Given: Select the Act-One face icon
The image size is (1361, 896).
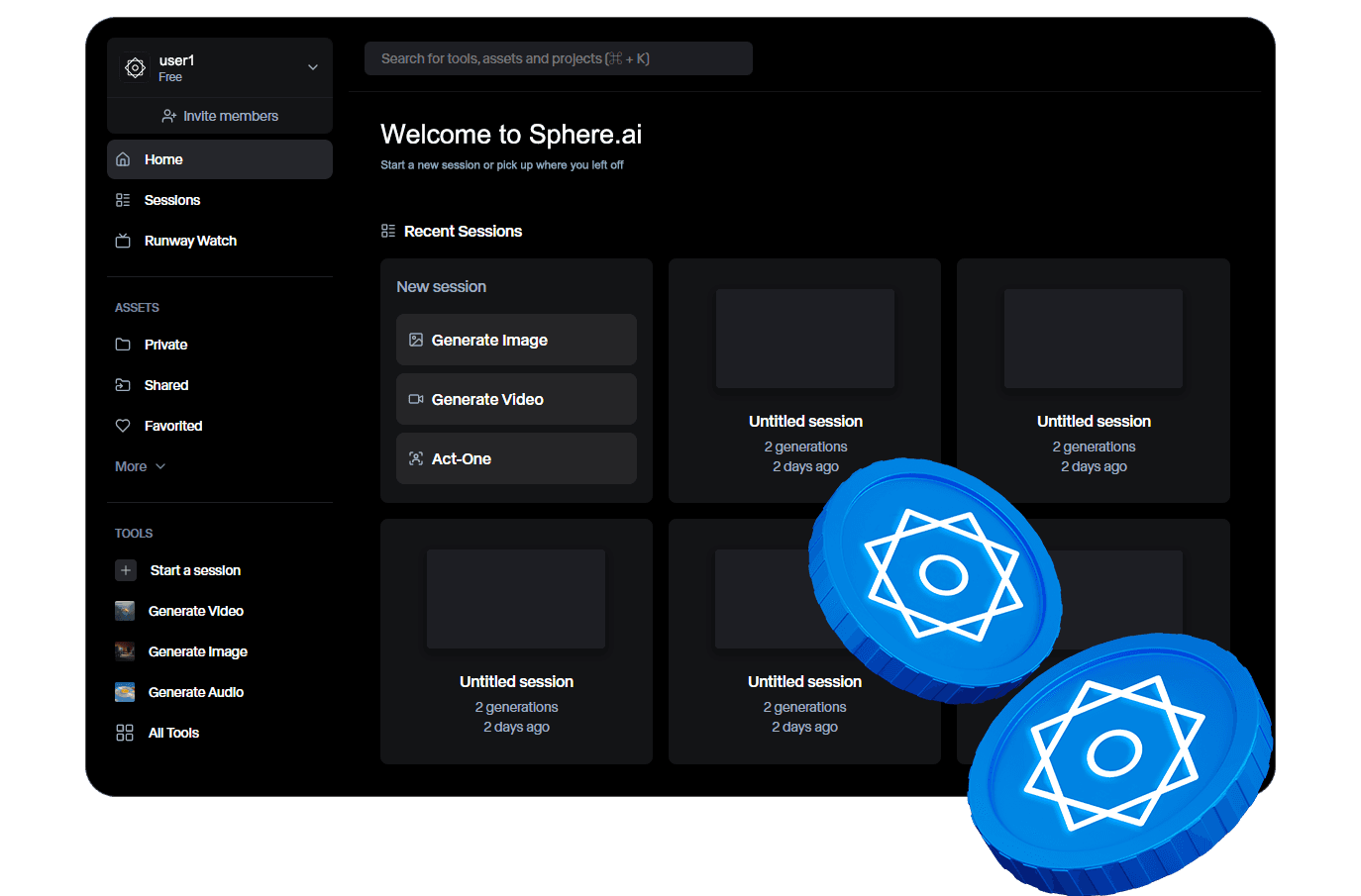Looking at the screenshot, I should (x=414, y=457).
